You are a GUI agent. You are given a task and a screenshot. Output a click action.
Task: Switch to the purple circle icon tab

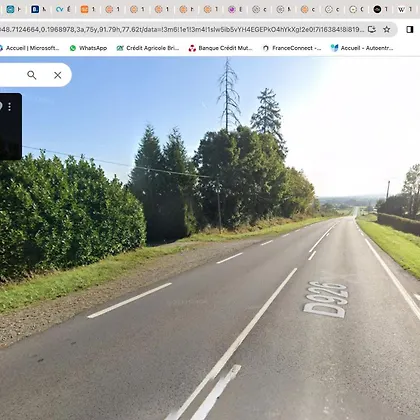[x=235, y=9]
